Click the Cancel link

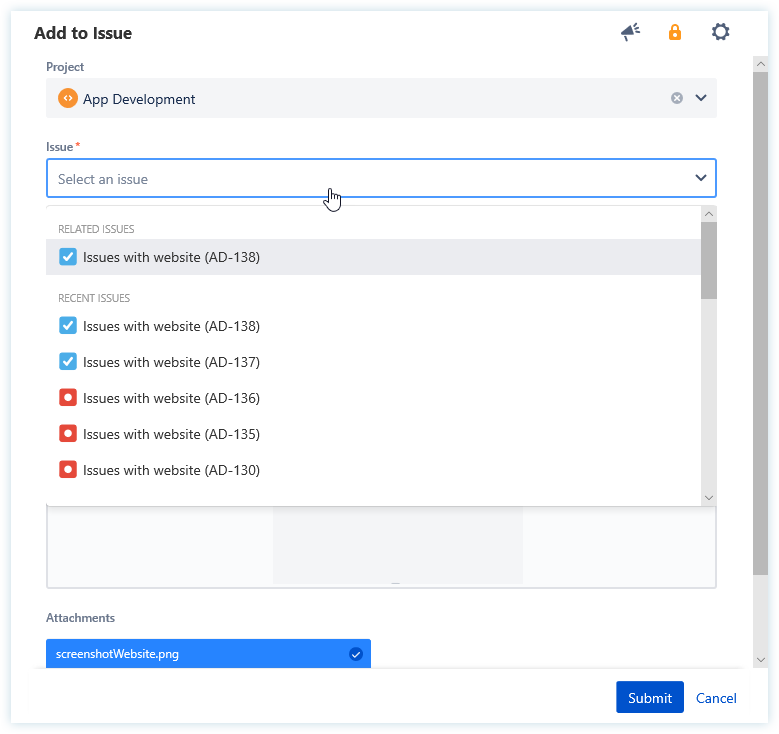[716, 698]
